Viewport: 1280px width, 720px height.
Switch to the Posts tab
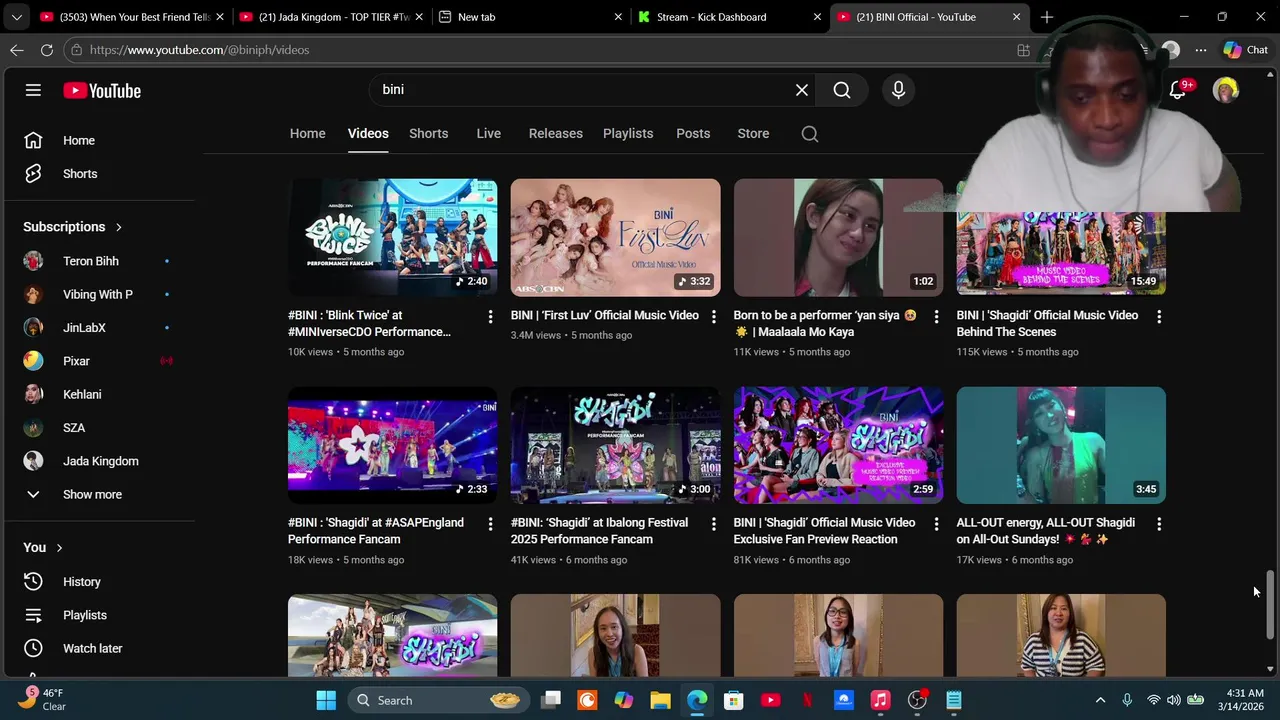tap(693, 134)
